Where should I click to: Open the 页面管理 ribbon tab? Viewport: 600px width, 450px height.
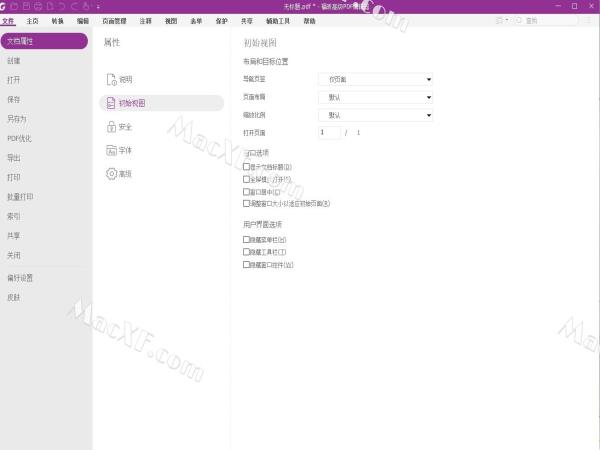[x=114, y=20]
